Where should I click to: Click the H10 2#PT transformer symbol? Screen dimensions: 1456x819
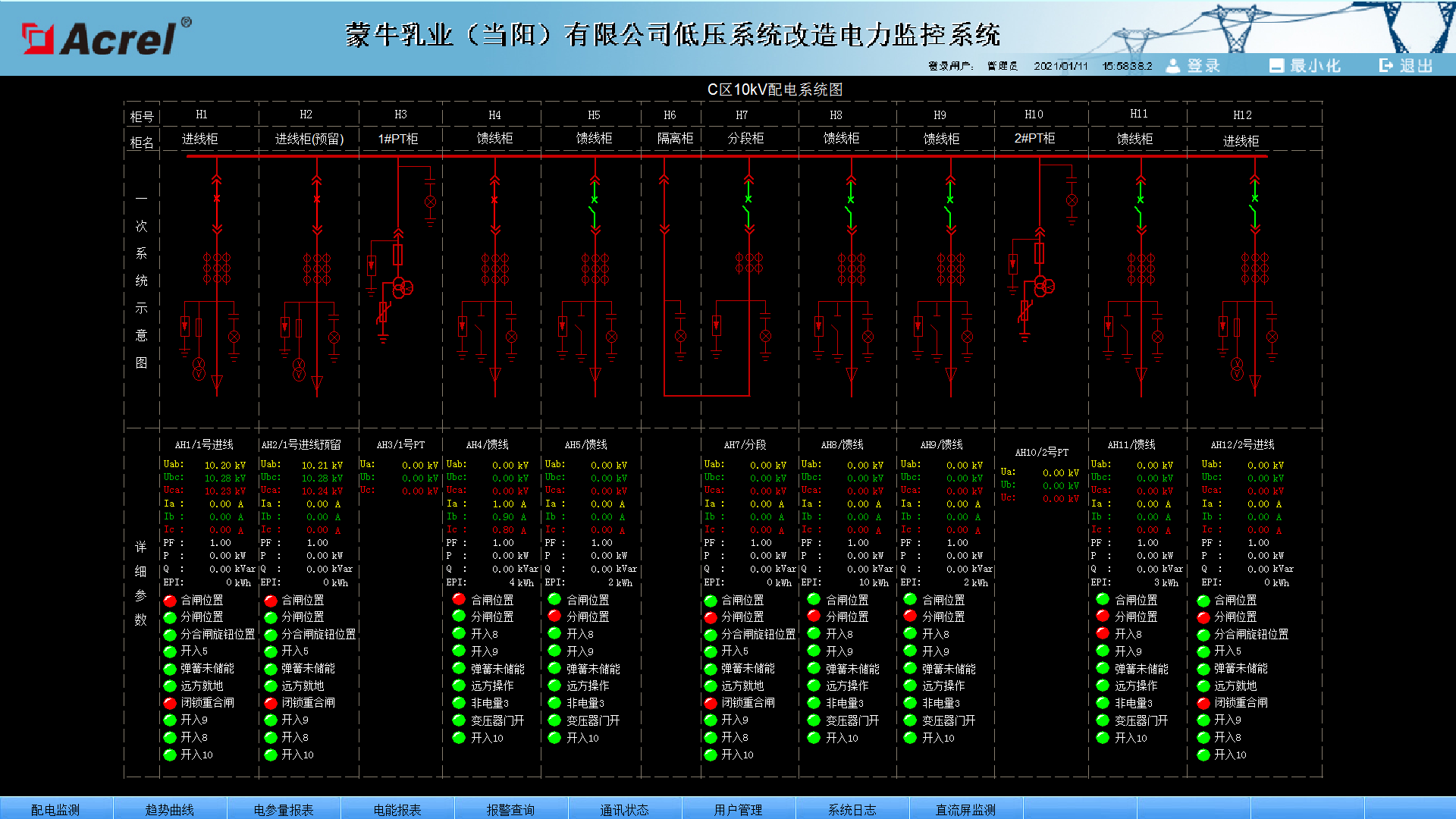1044,287
